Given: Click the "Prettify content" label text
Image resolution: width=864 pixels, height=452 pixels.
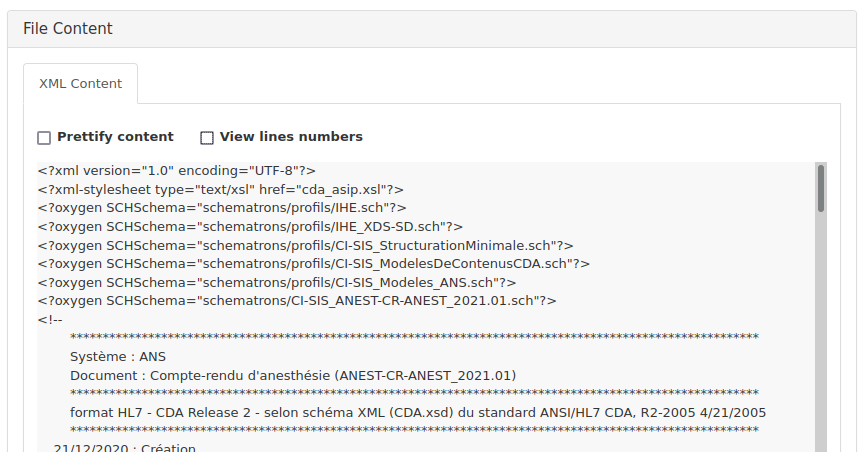Looking at the screenshot, I should pos(115,137).
